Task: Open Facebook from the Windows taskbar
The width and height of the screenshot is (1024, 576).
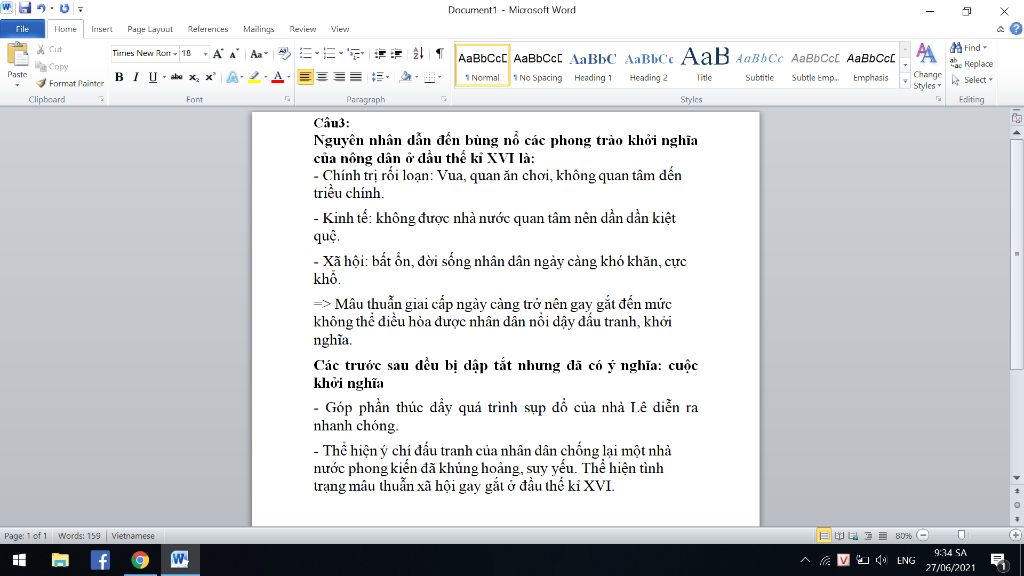Action: [100, 560]
